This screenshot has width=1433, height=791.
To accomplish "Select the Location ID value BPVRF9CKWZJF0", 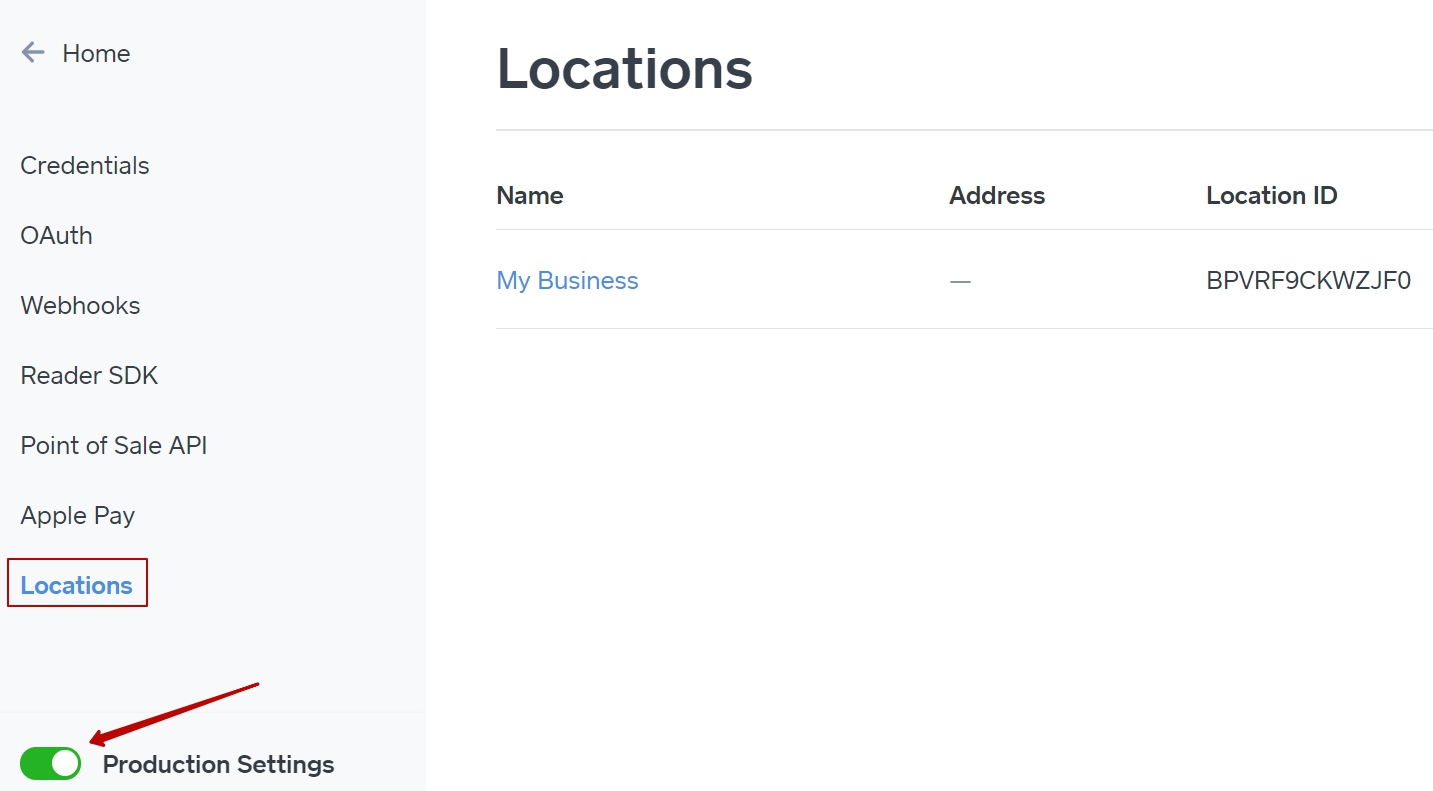I will click(x=1308, y=281).
